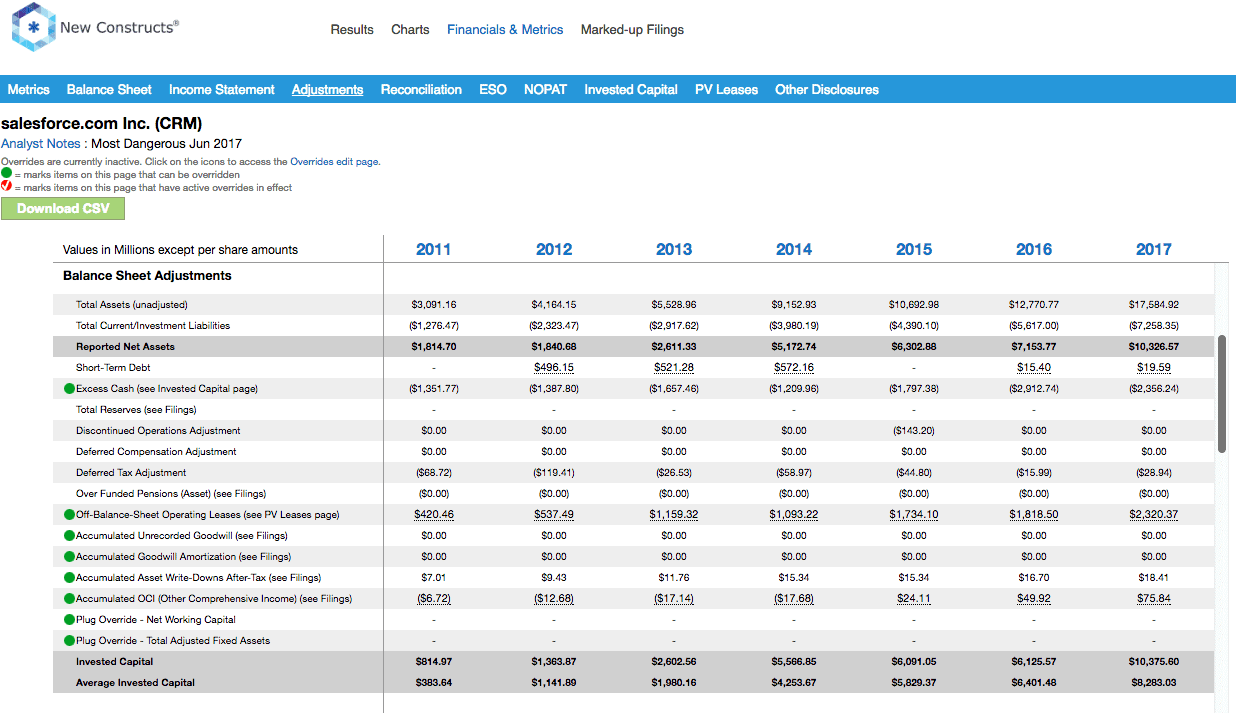
Task: Click 2015 Accumulated OCI value $24.11
Action: click(x=914, y=599)
